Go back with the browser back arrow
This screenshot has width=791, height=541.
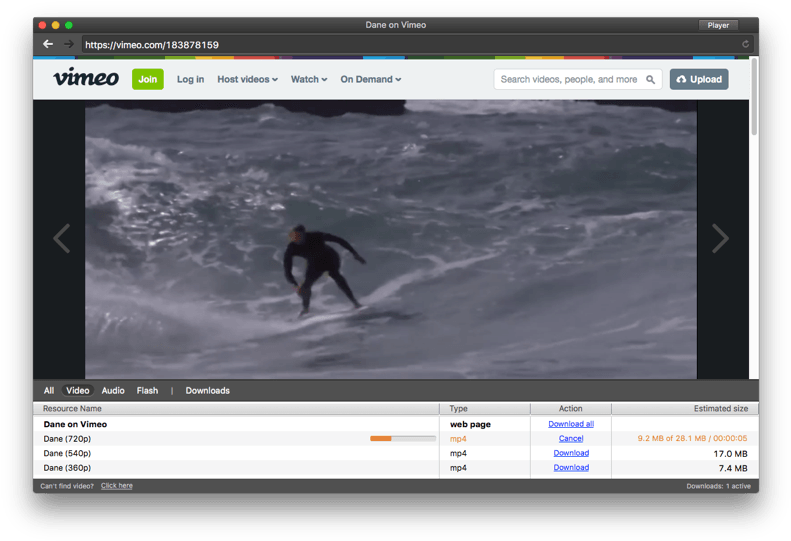point(48,44)
